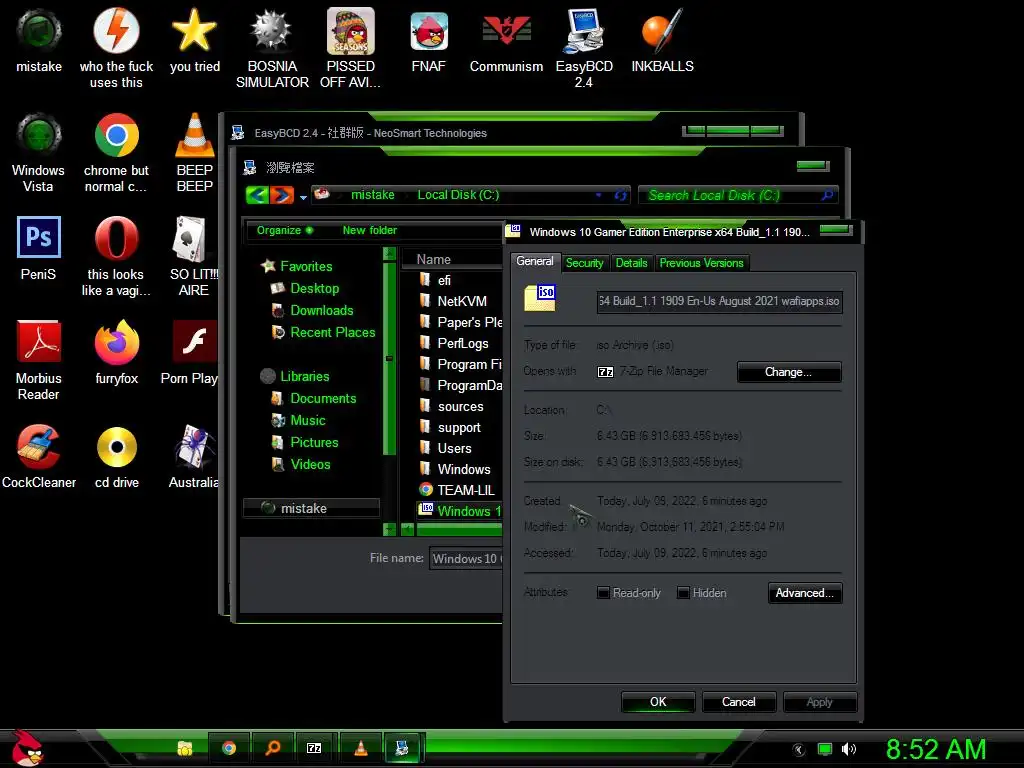Click the Change... button for opens with
Viewport: 1024px width, 768px height.
[789, 372]
